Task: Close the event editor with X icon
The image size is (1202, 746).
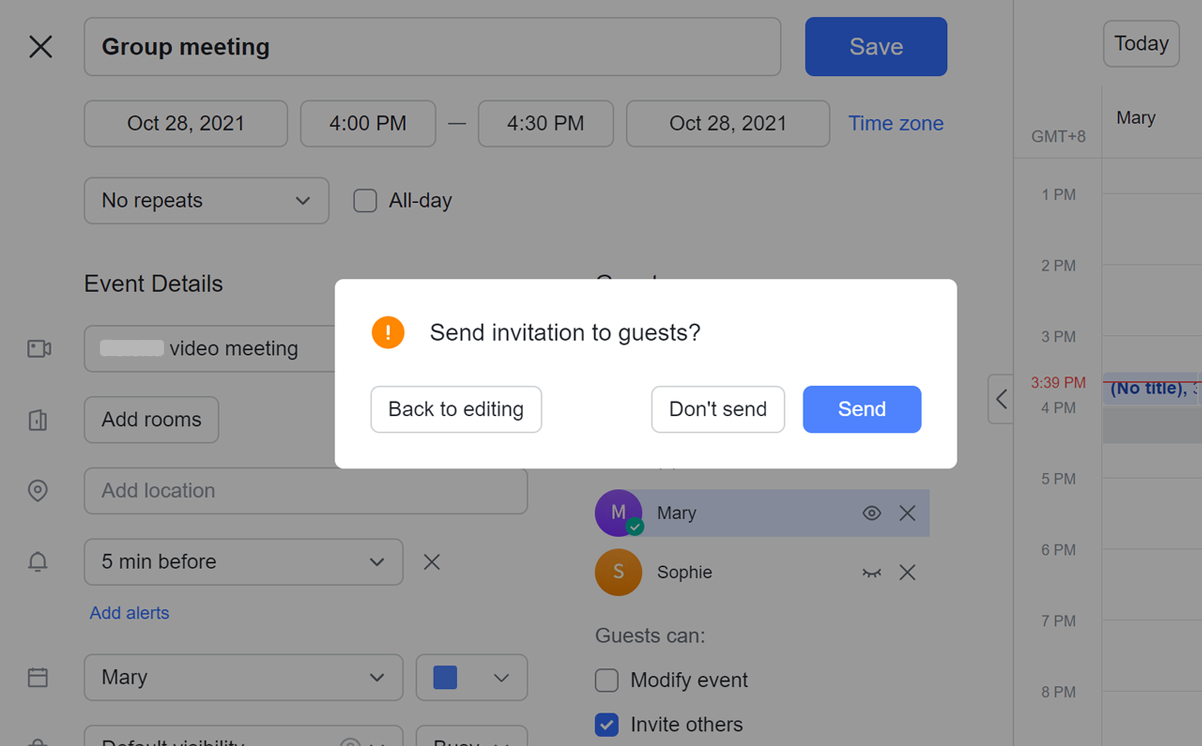Action: click(x=40, y=46)
